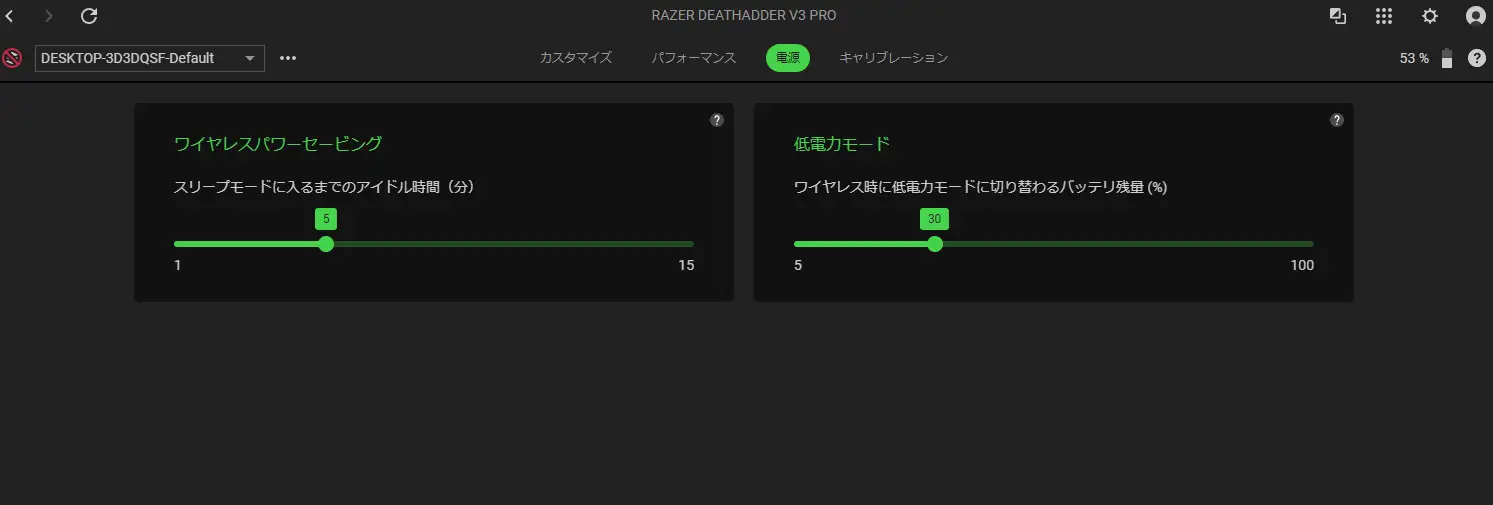Screen dimensions: 1493x505
Task: Click the battery level icon
Action: pyautogui.click(x=1447, y=58)
